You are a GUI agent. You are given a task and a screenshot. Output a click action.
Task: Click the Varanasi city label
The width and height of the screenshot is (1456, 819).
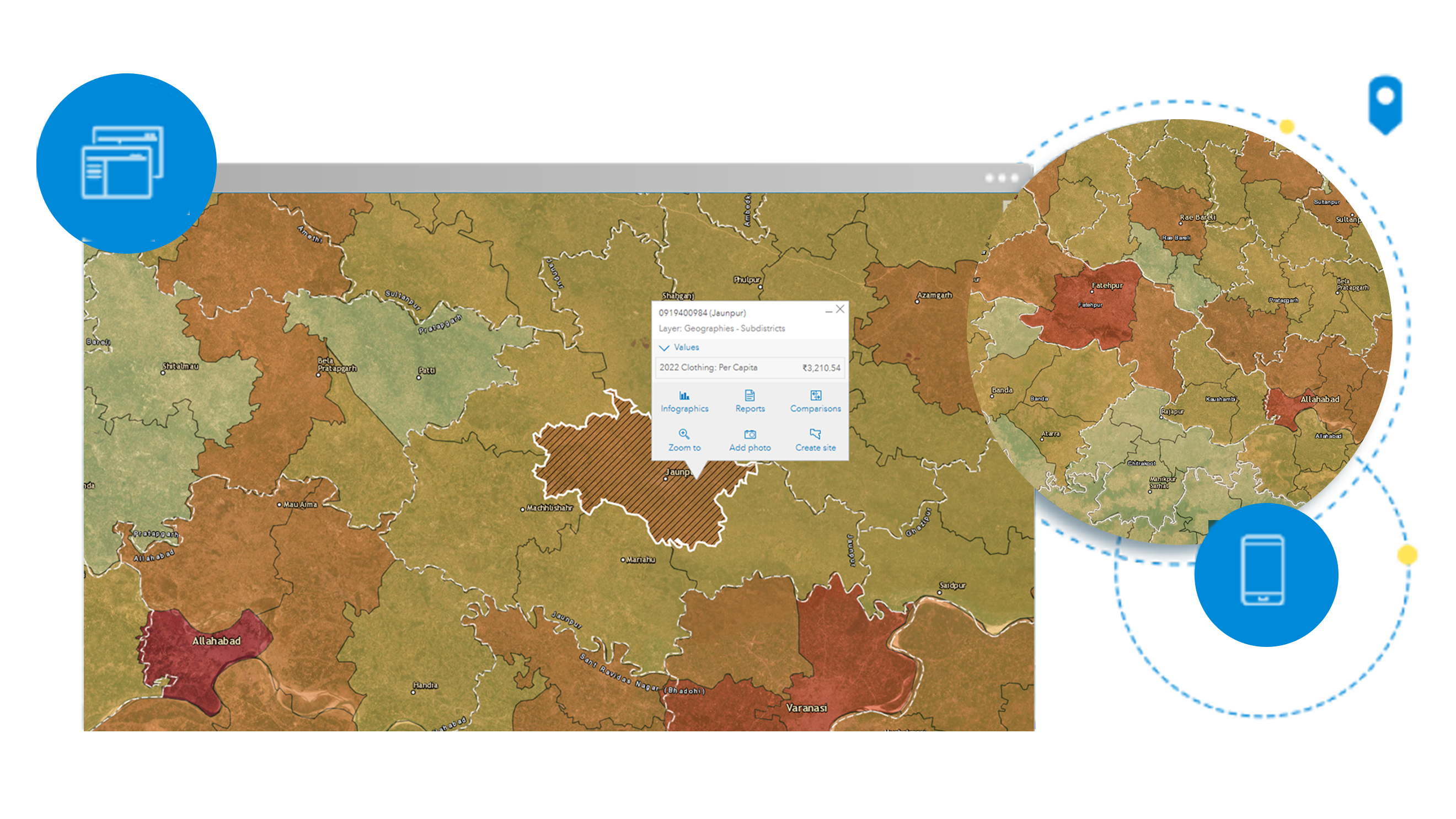(x=806, y=708)
